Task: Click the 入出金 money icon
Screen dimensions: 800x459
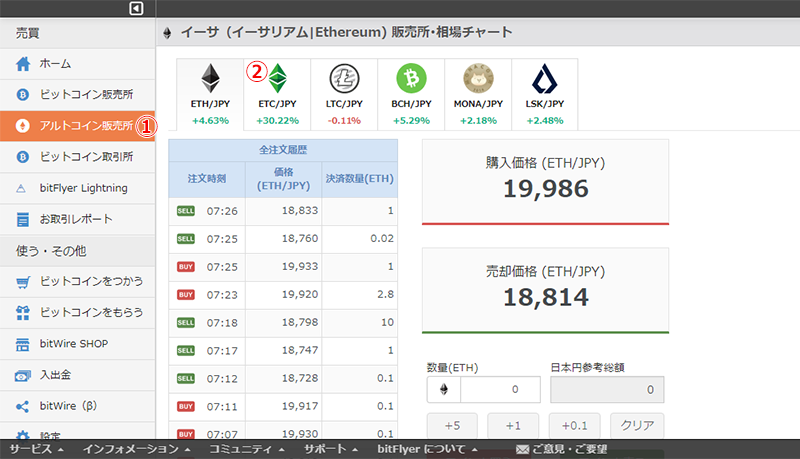Action: click(22, 376)
